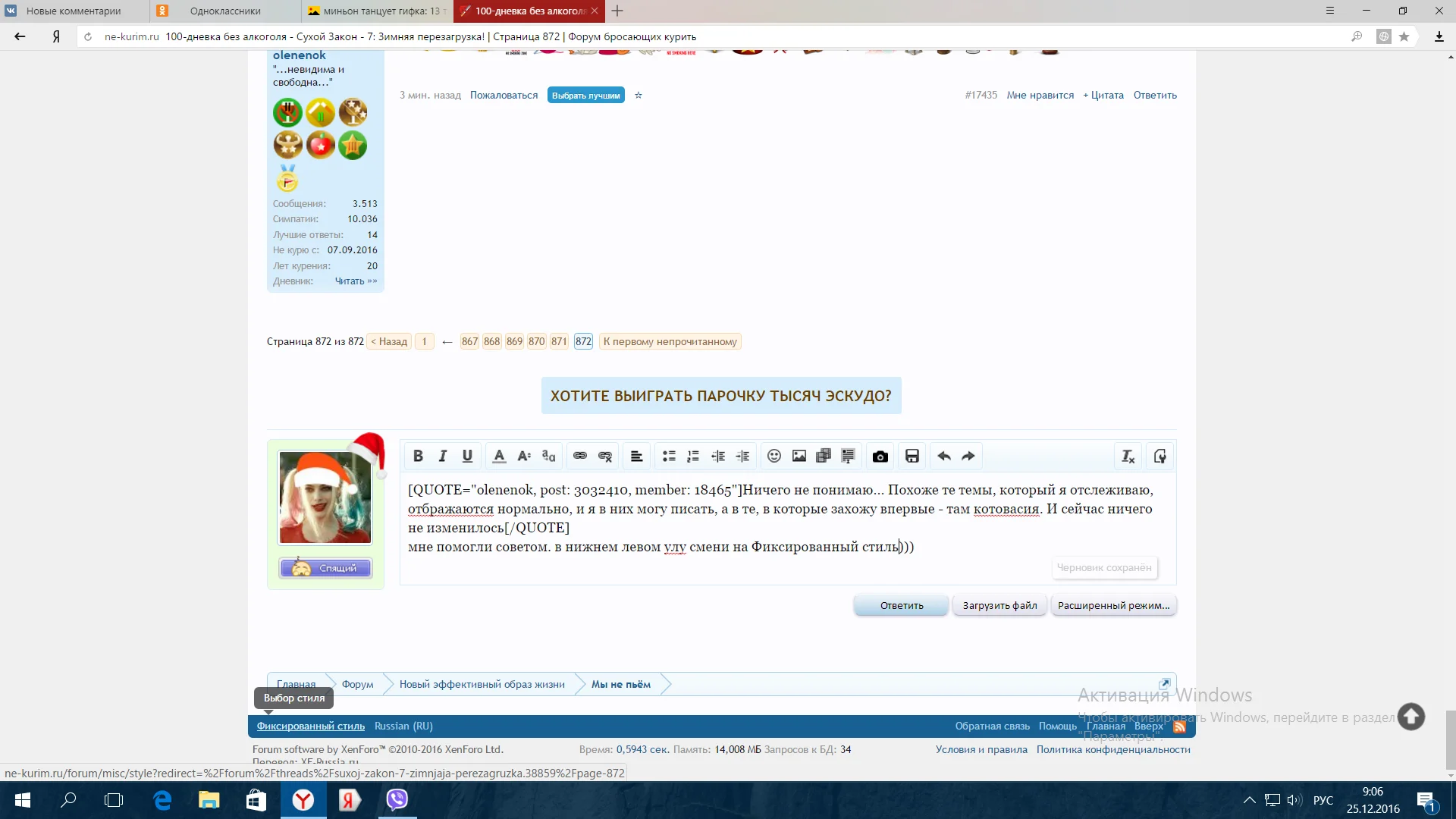Click the unlink icon
Viewport: 1456px width, 819px height.
605,456
